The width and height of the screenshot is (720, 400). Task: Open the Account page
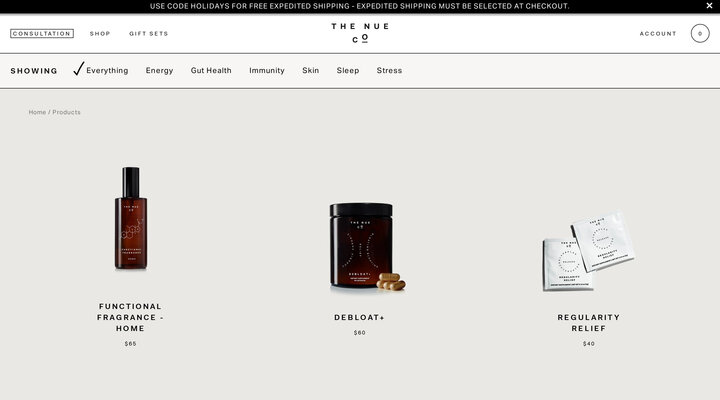(658, 34)
